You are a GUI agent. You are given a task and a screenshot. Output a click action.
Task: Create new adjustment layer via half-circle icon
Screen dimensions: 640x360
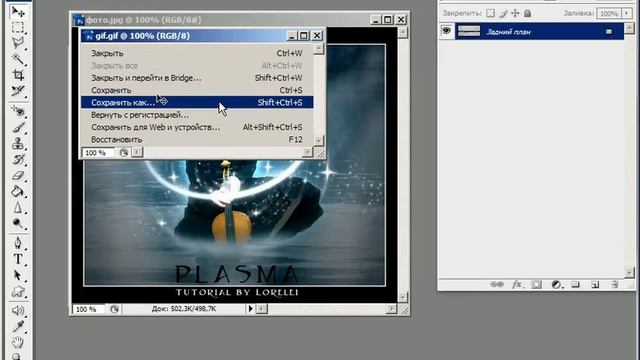[556, 284]
